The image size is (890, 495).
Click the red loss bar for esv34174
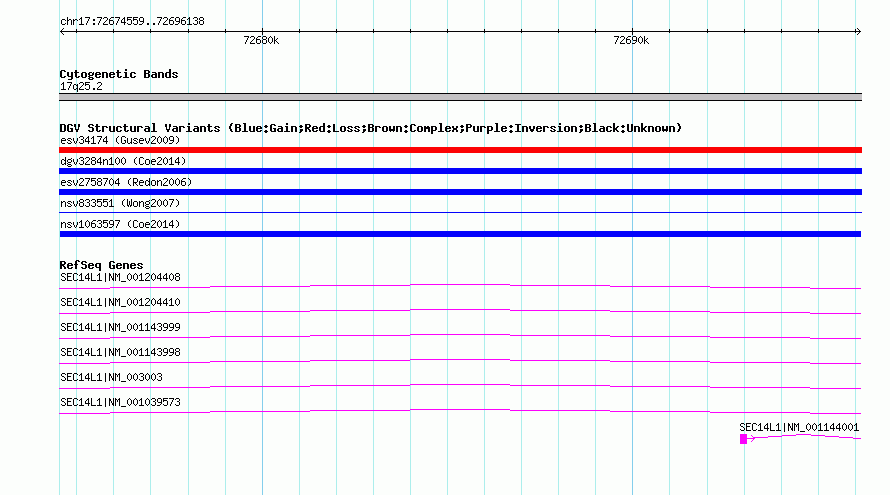click(x=460, y=150)
